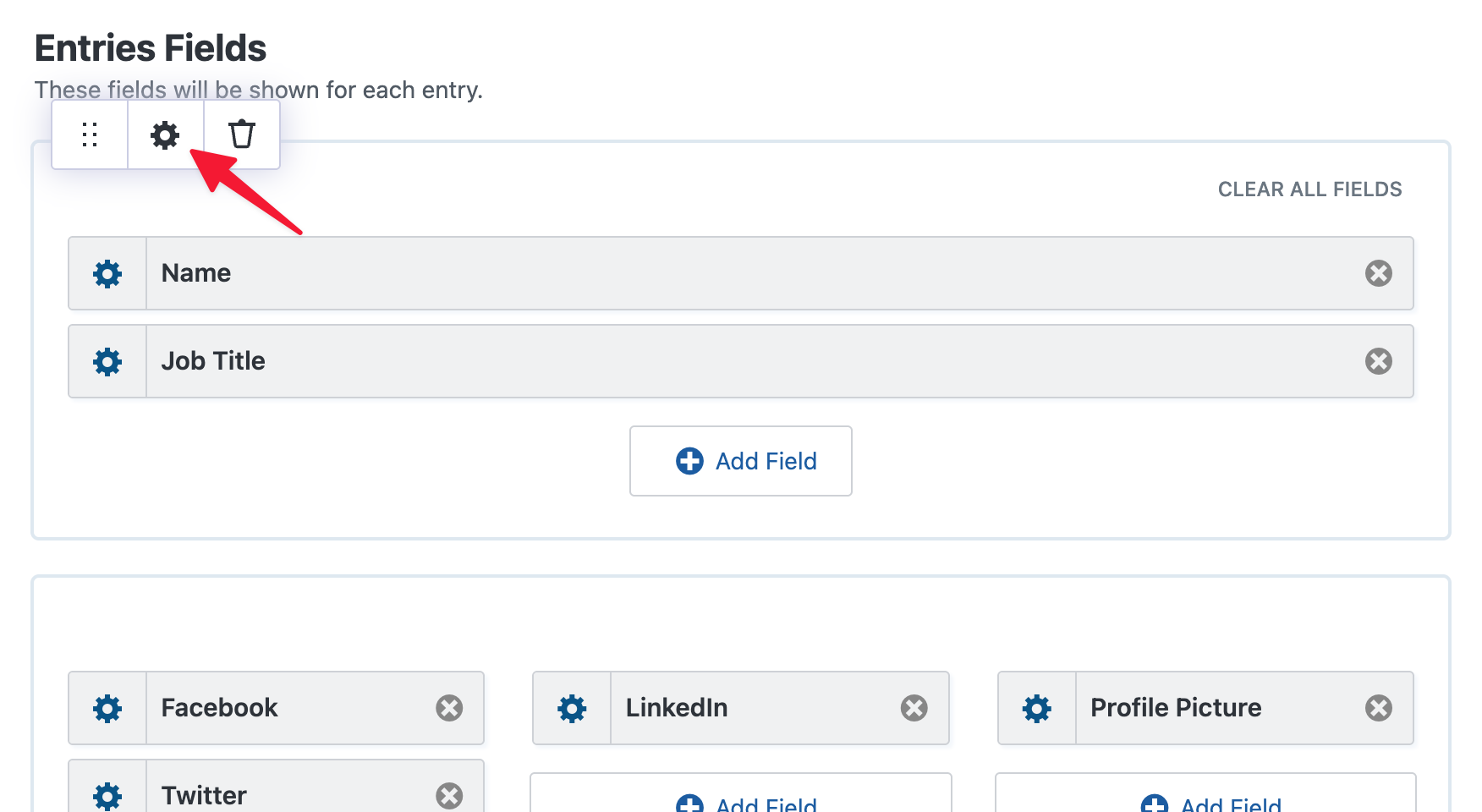Remove the Profile Picture field
The height and width of the screenshot is (812, 1482).
(x=1380, y=708)
